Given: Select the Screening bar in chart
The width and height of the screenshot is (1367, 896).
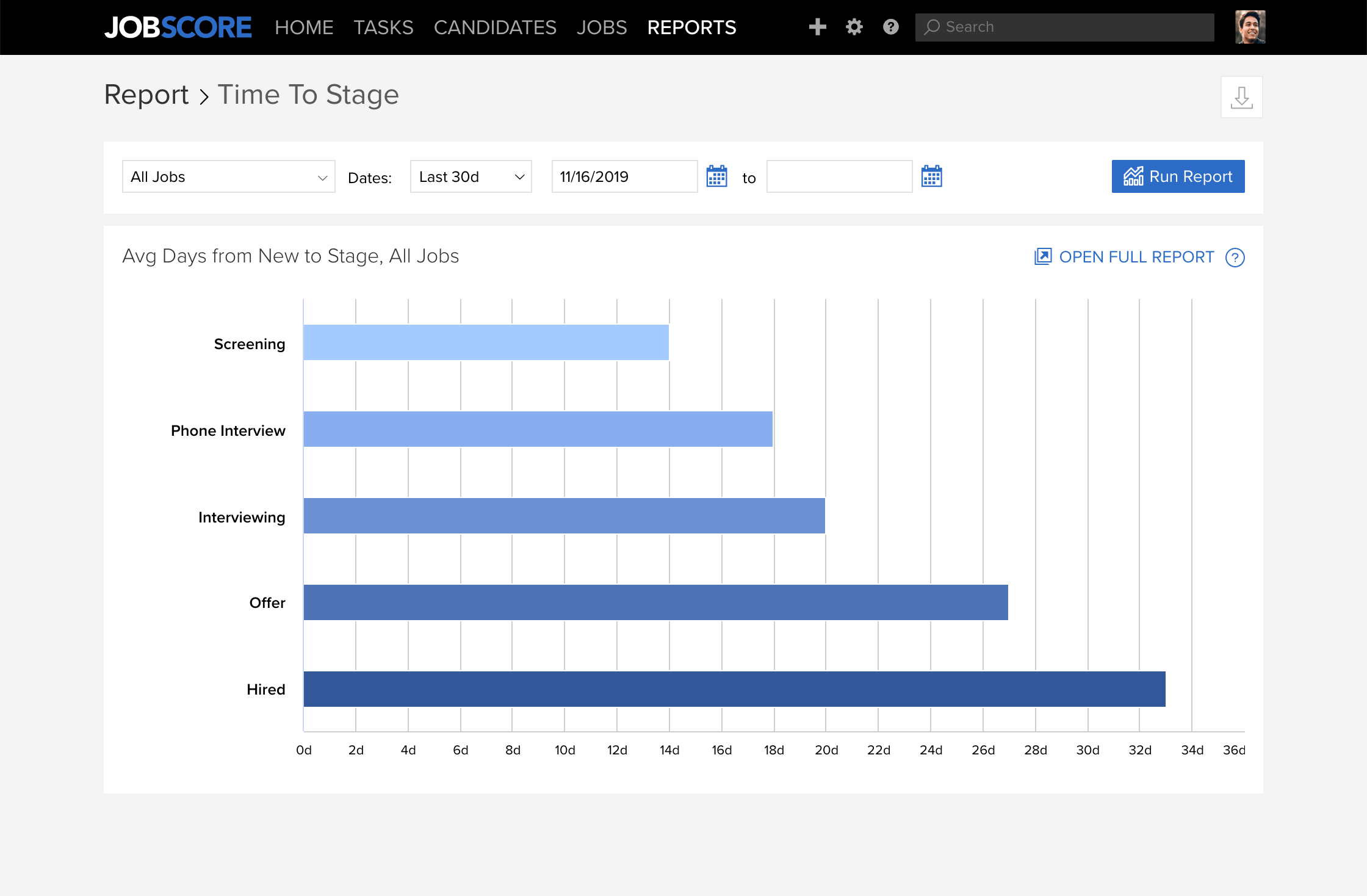Looking at the screenshot, I should tap(486, 342).
